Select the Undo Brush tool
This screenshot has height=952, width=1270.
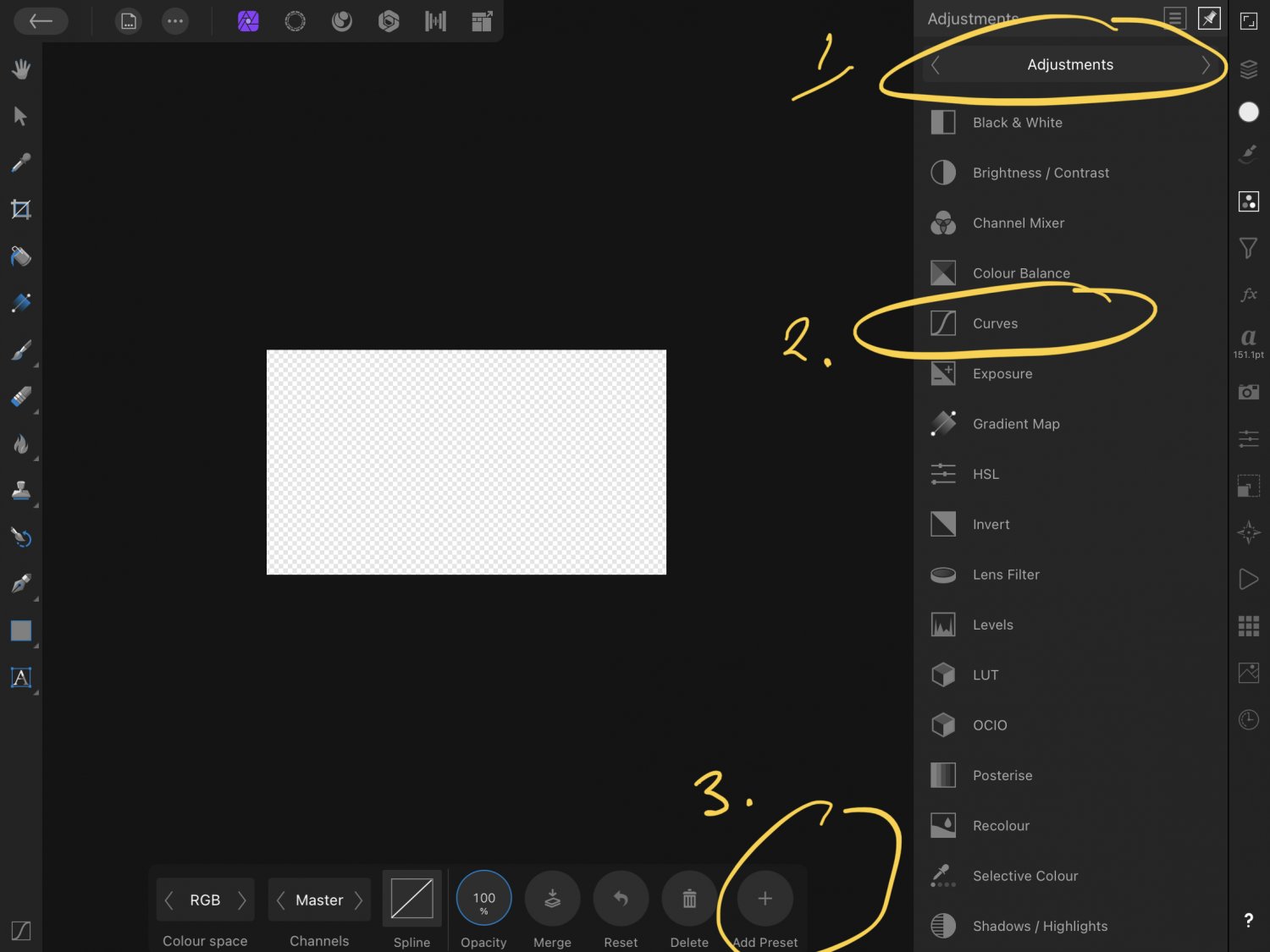(21, 537)
